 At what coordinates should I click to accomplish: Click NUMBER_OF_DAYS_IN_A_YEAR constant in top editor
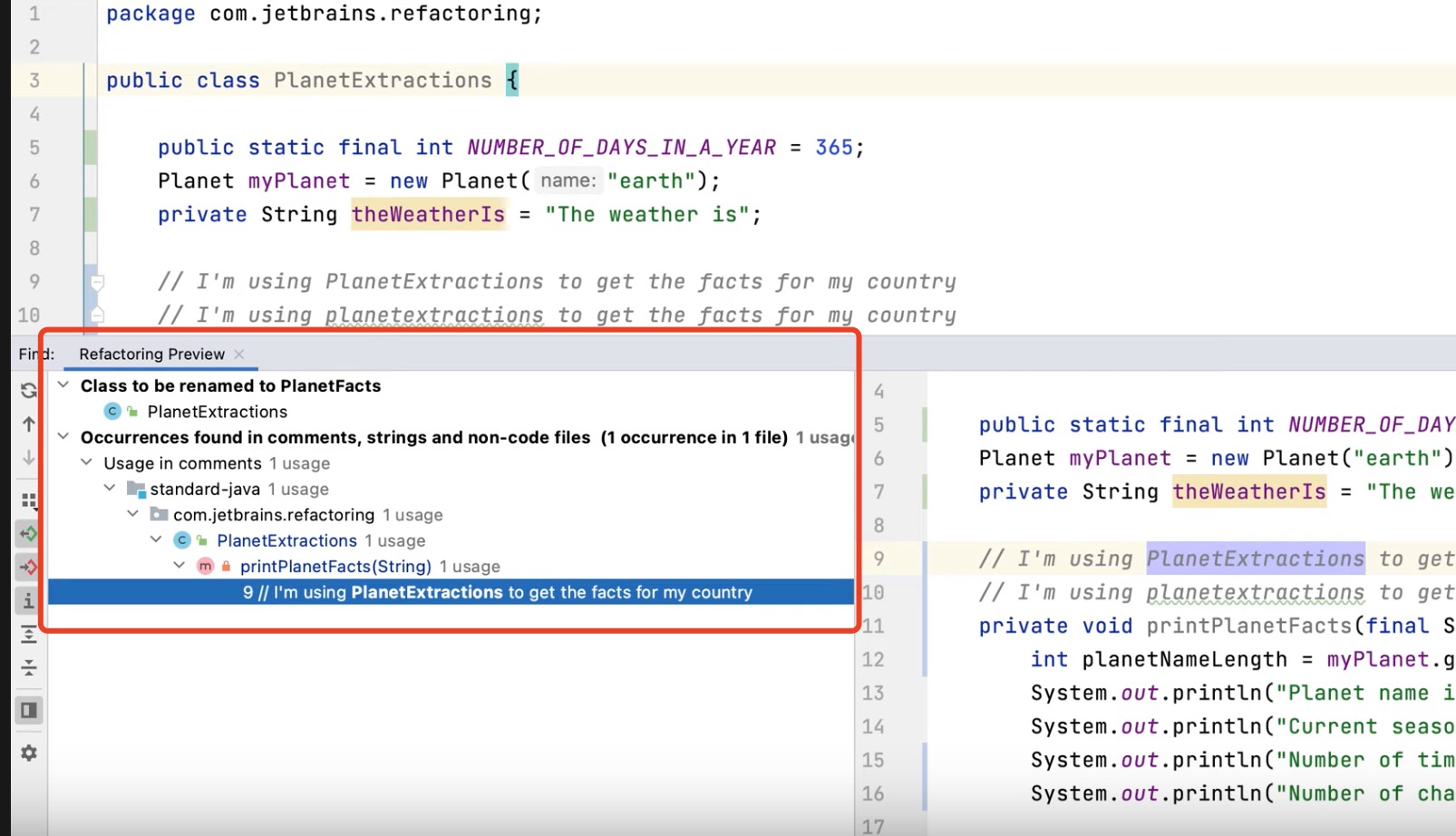click(621, 147)
